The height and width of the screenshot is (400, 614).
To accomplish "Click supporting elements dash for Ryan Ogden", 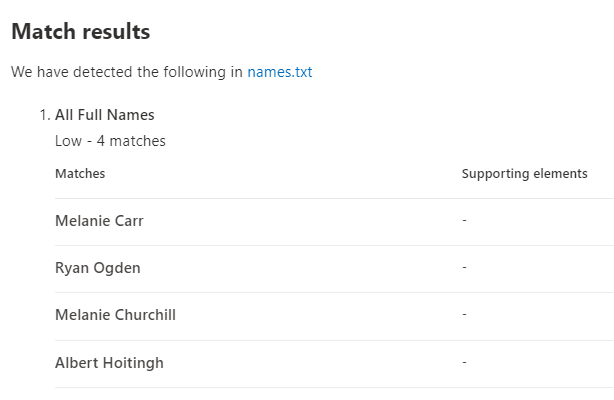I will click(x=465, y=268).
